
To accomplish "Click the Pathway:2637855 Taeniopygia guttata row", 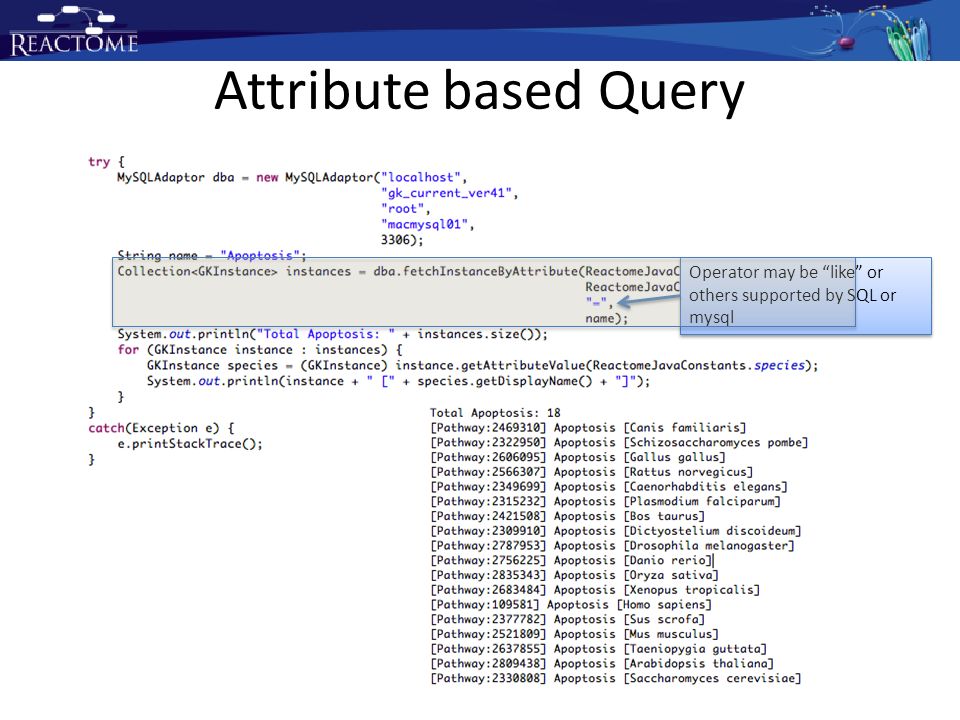I will 599,649.
